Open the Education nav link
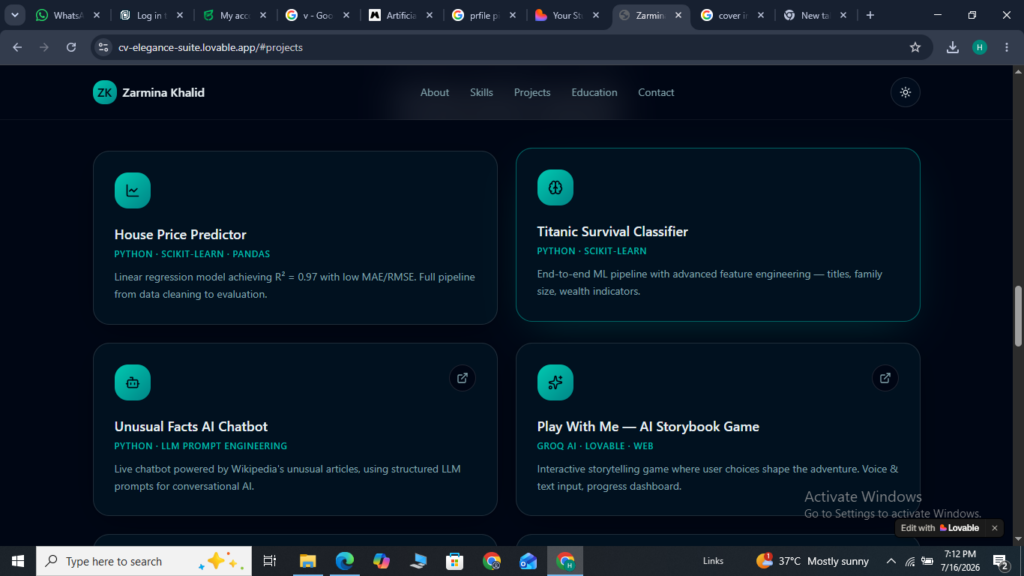The height and width of the screenshot is (576, 1024). click(594, 93)
